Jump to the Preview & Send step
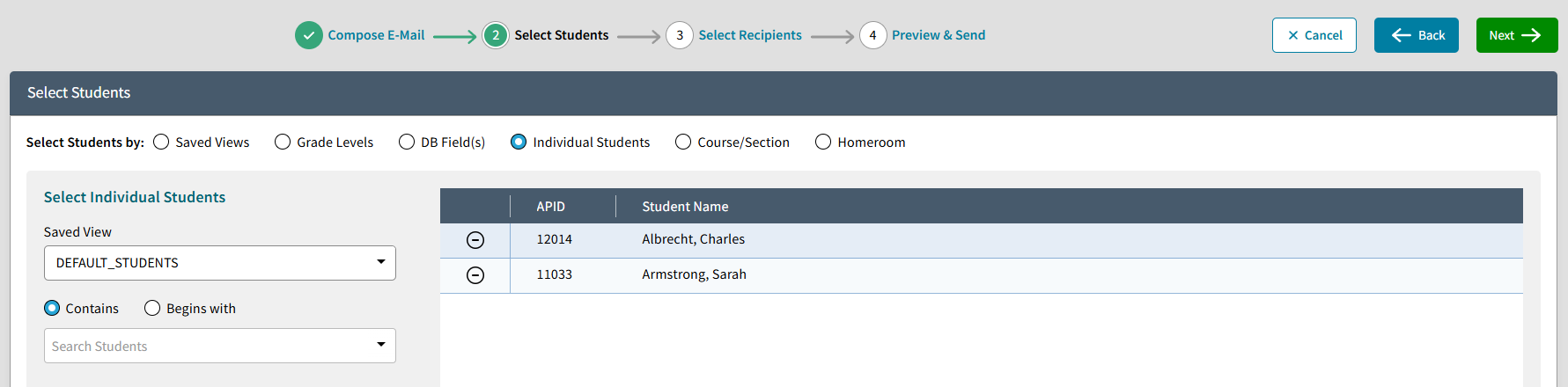This screenshot has width=1568, height=387. (x=939, y=35)
